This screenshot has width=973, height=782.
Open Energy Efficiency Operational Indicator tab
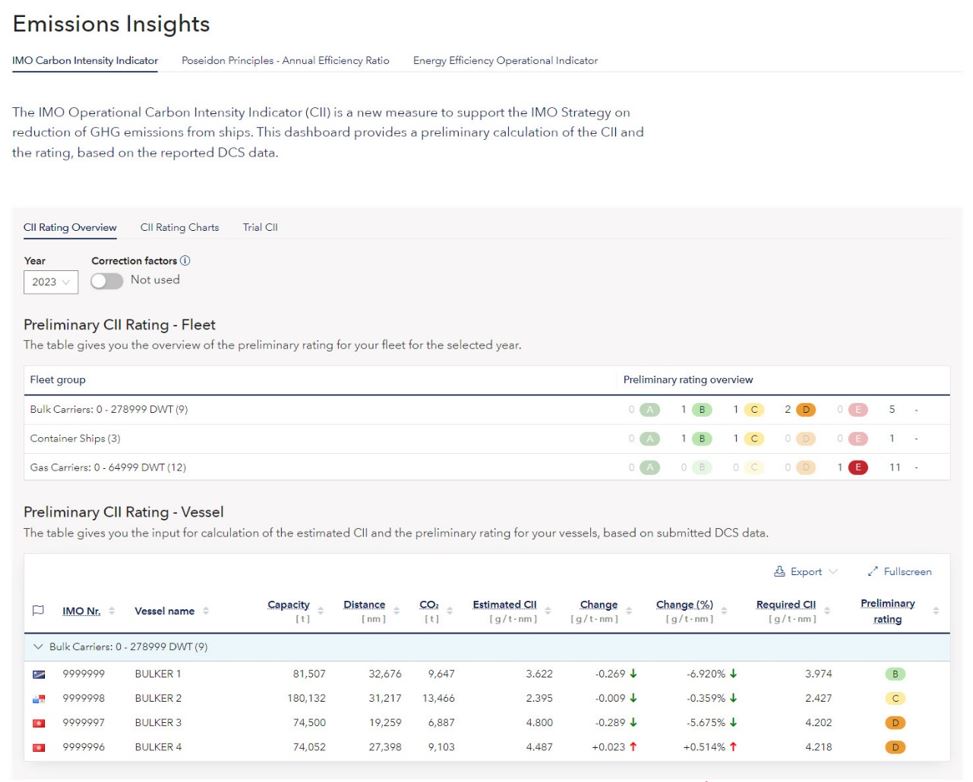505,60
